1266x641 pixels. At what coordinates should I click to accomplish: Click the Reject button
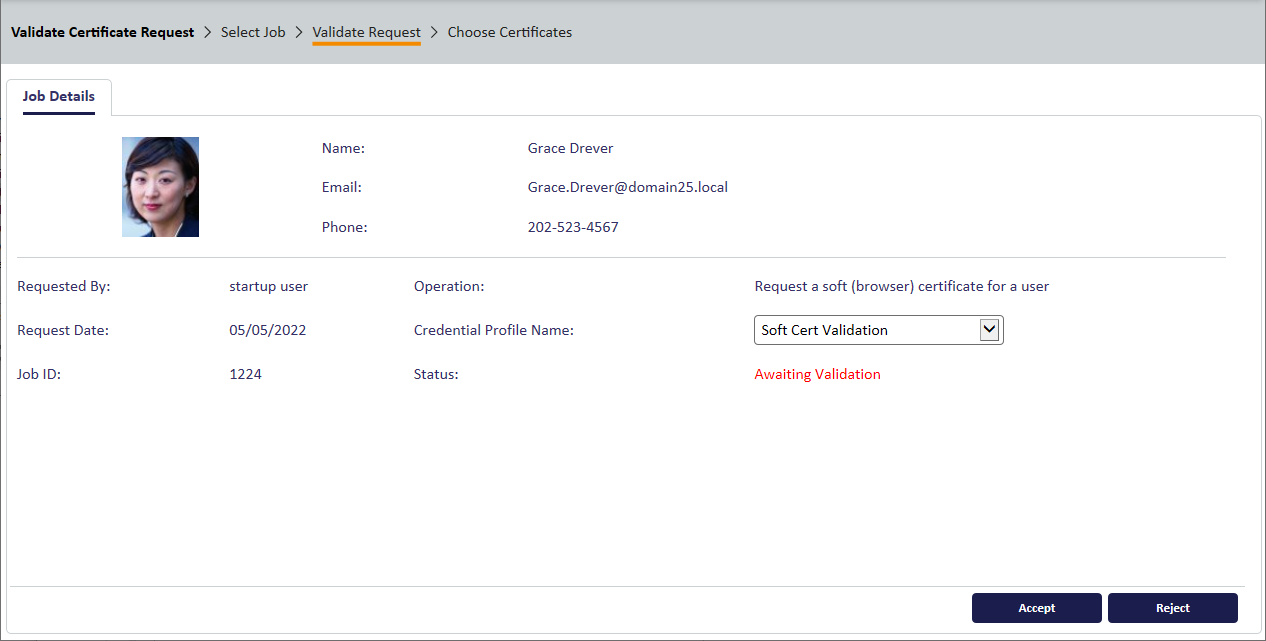click(x=1172, y=608)
